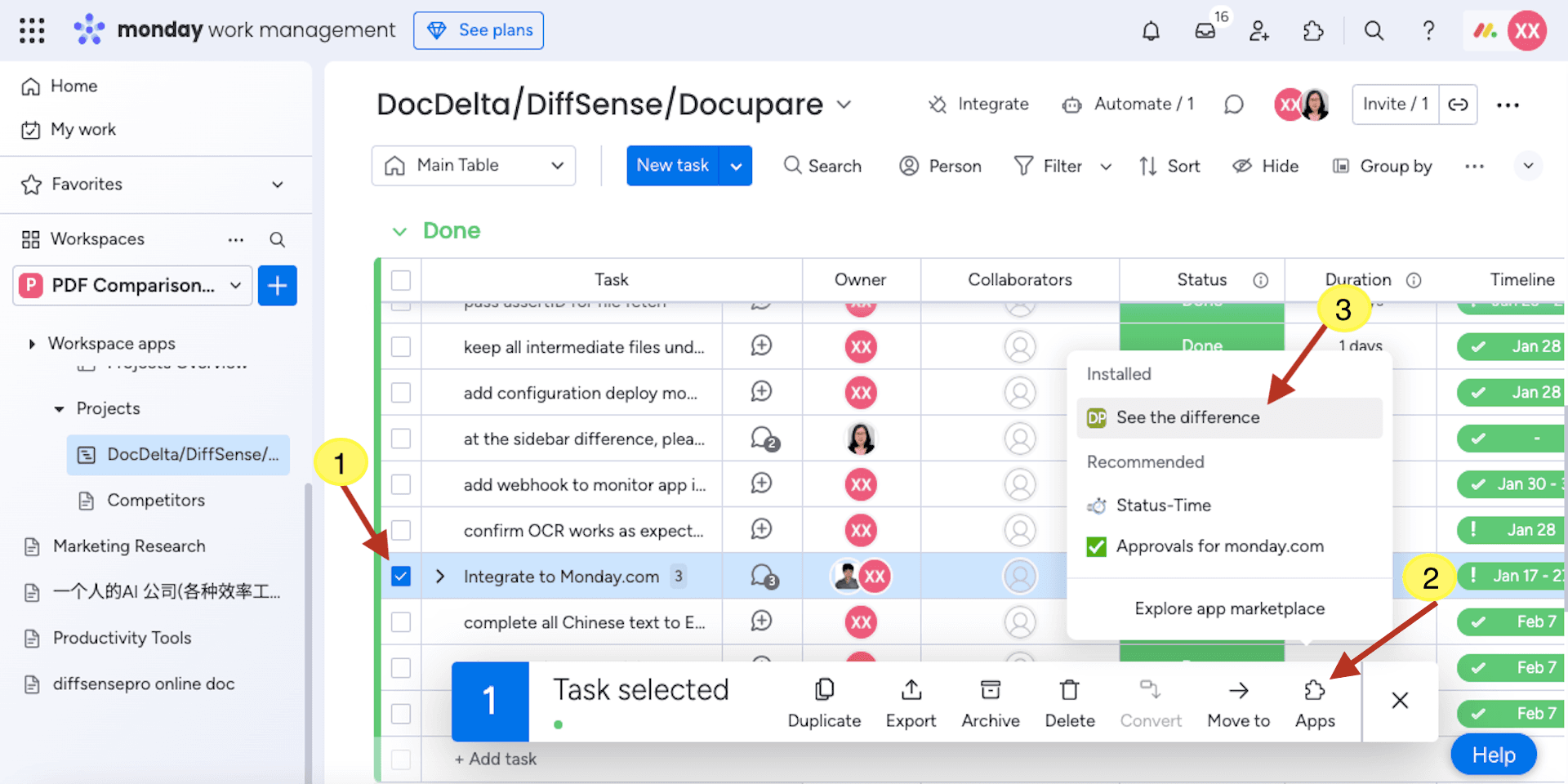
Task: Open the apps grid switcher icon
Action: [x=32, y=30]
